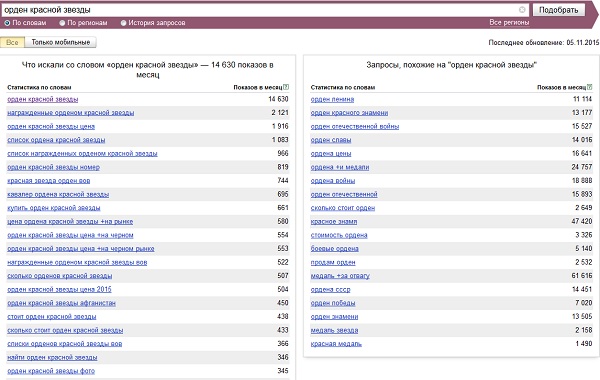Open the 'боевые ордена' similar query
The image size is (600, 380).
pyautogui.click(x=334, y=249)
